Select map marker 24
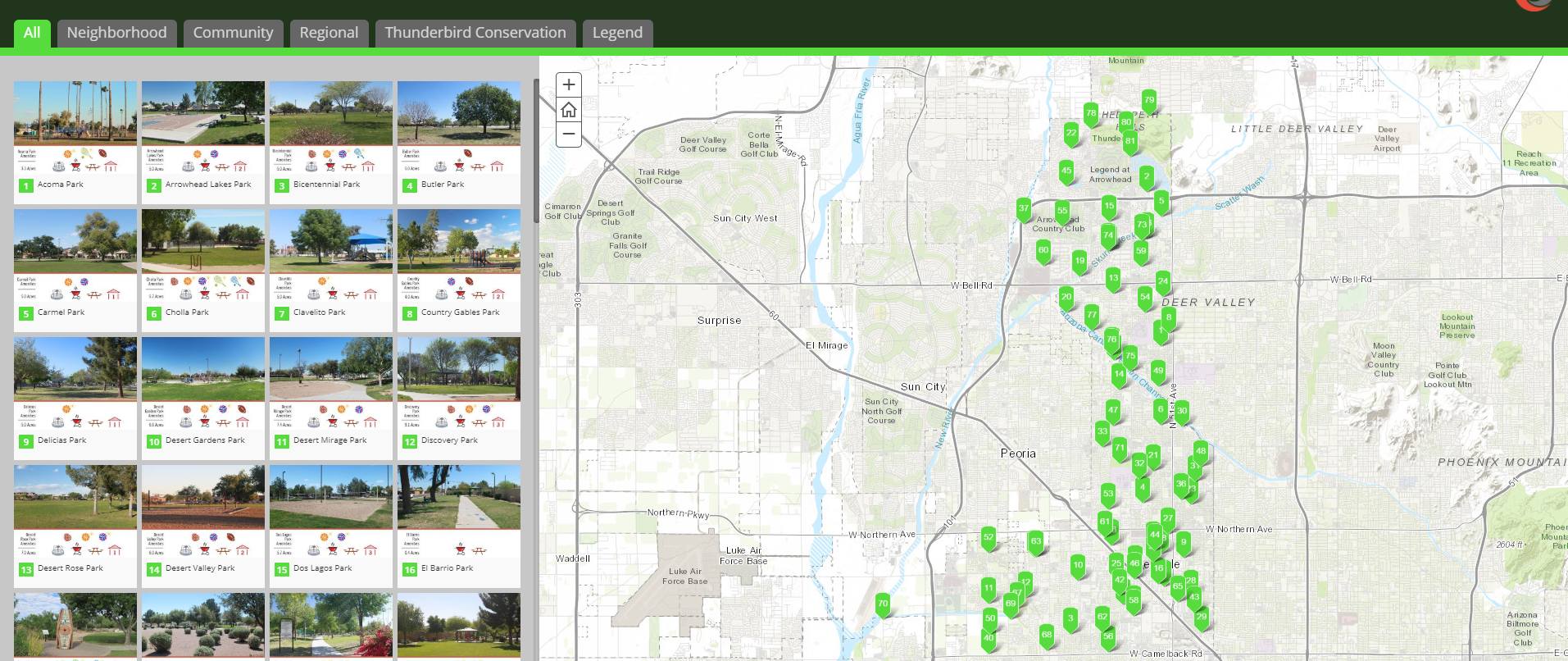This screenshot has height=661, width=1568. pos(1163,282)
